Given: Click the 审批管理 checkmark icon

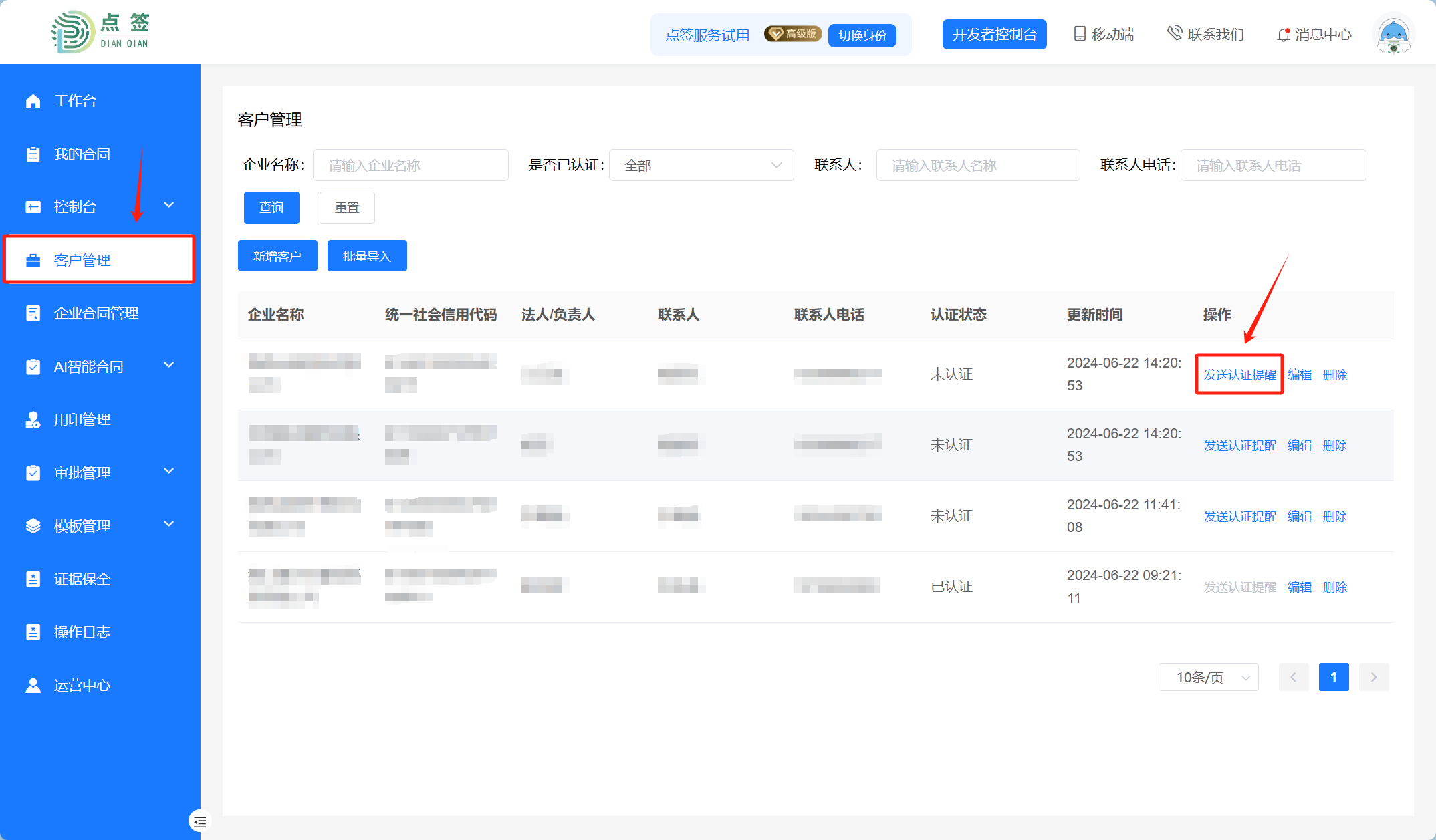Looking at the screenshot, I should [33, 473].
